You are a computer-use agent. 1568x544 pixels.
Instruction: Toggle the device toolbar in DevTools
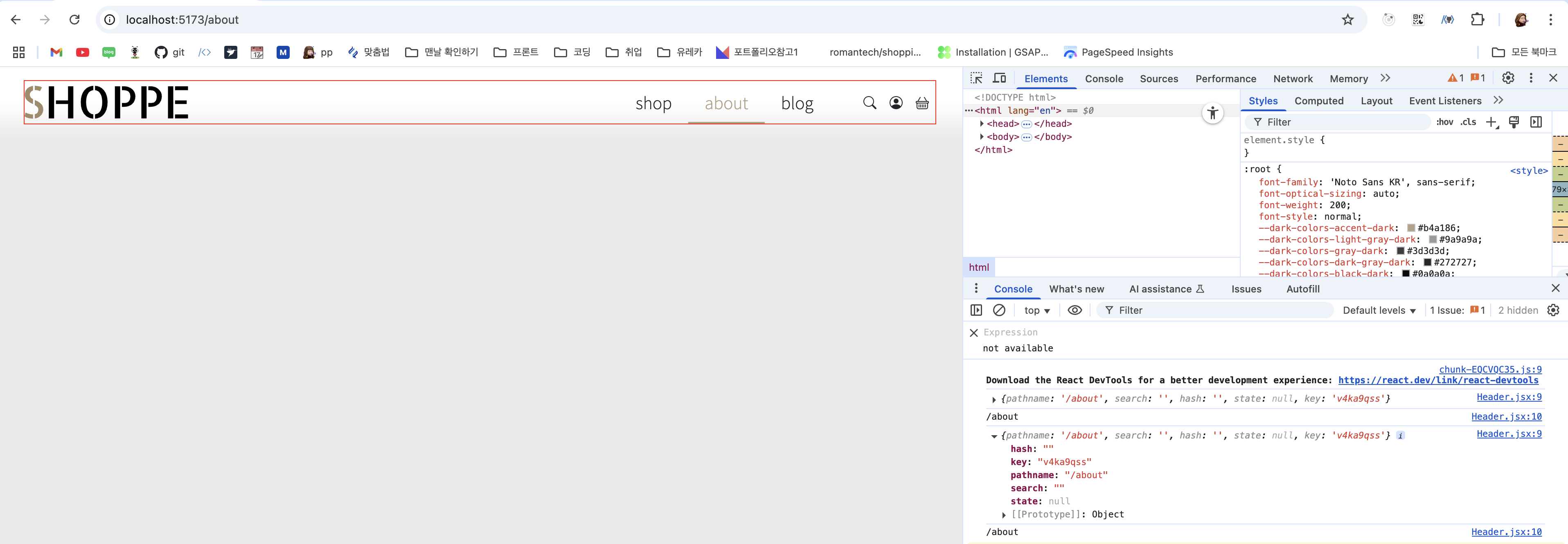tap(1000, 78)
